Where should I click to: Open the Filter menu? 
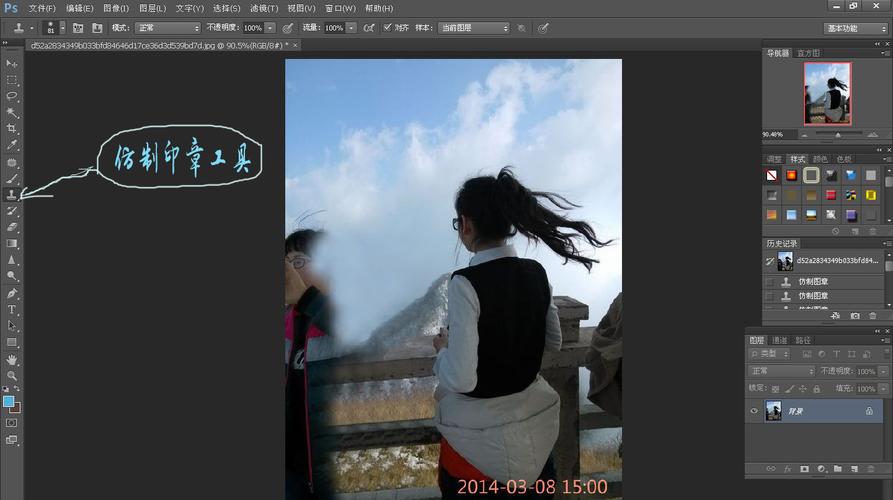point(264,9)
